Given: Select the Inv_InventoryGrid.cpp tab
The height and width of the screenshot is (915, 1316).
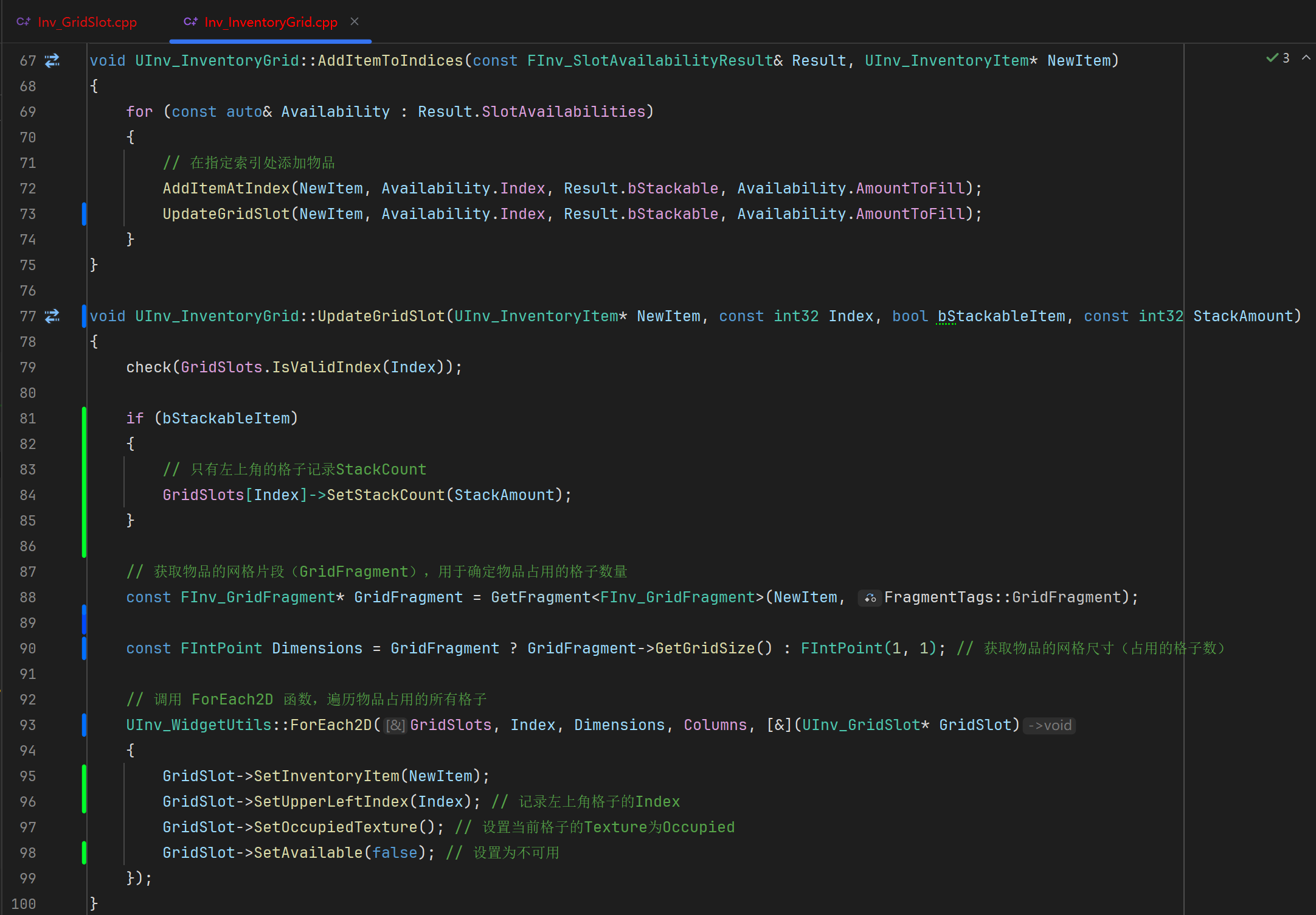Looking at the screenshot, I should [x=271, y=23].
